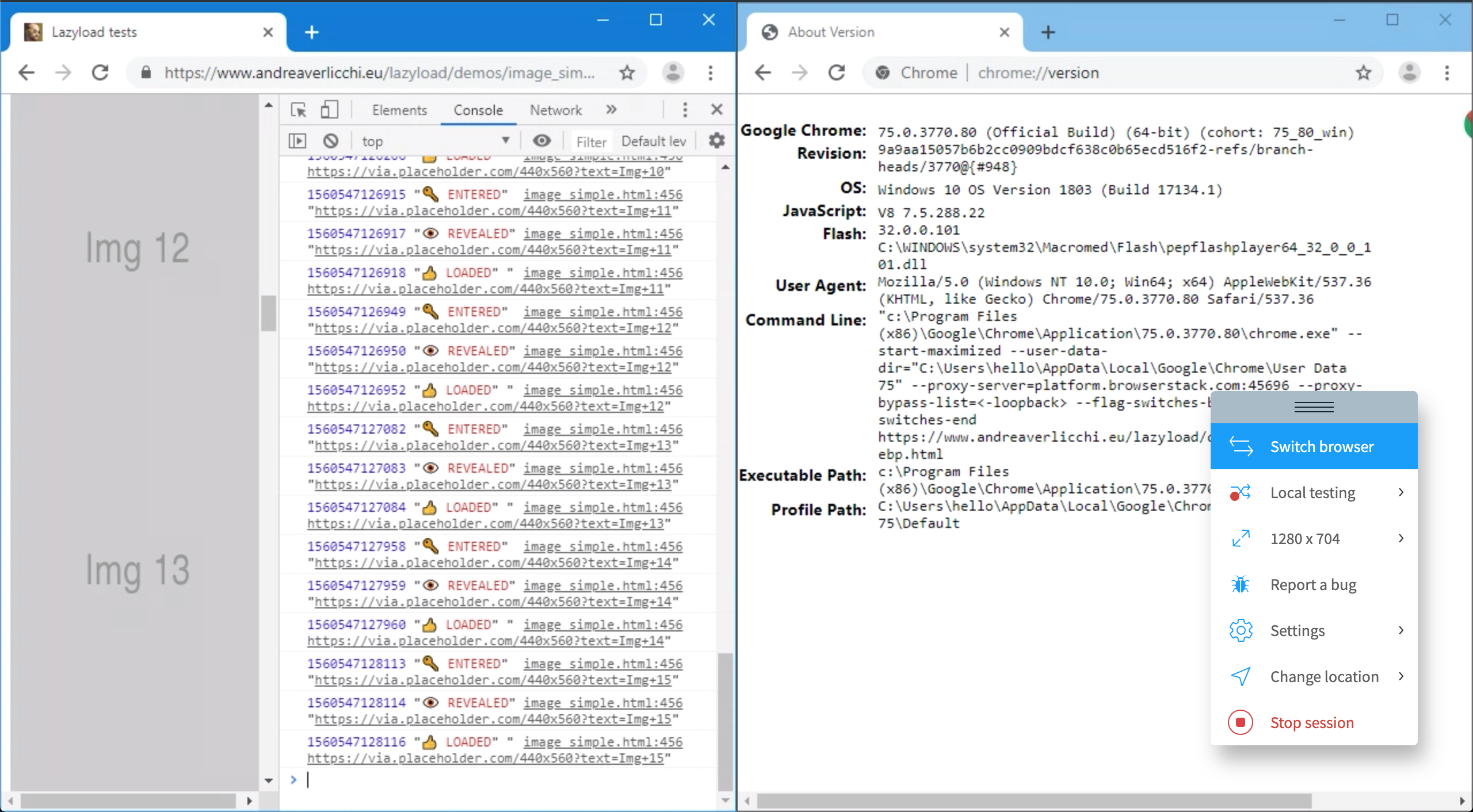Open the top frame context dropdown
This screenshot has height=812, width=1473.
[x=436, y=140]
